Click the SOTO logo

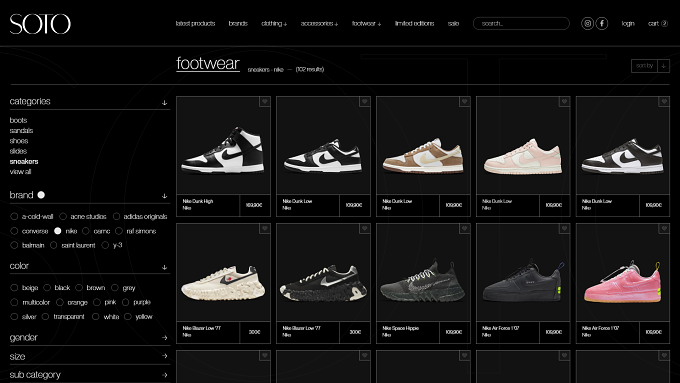[40, 24]
